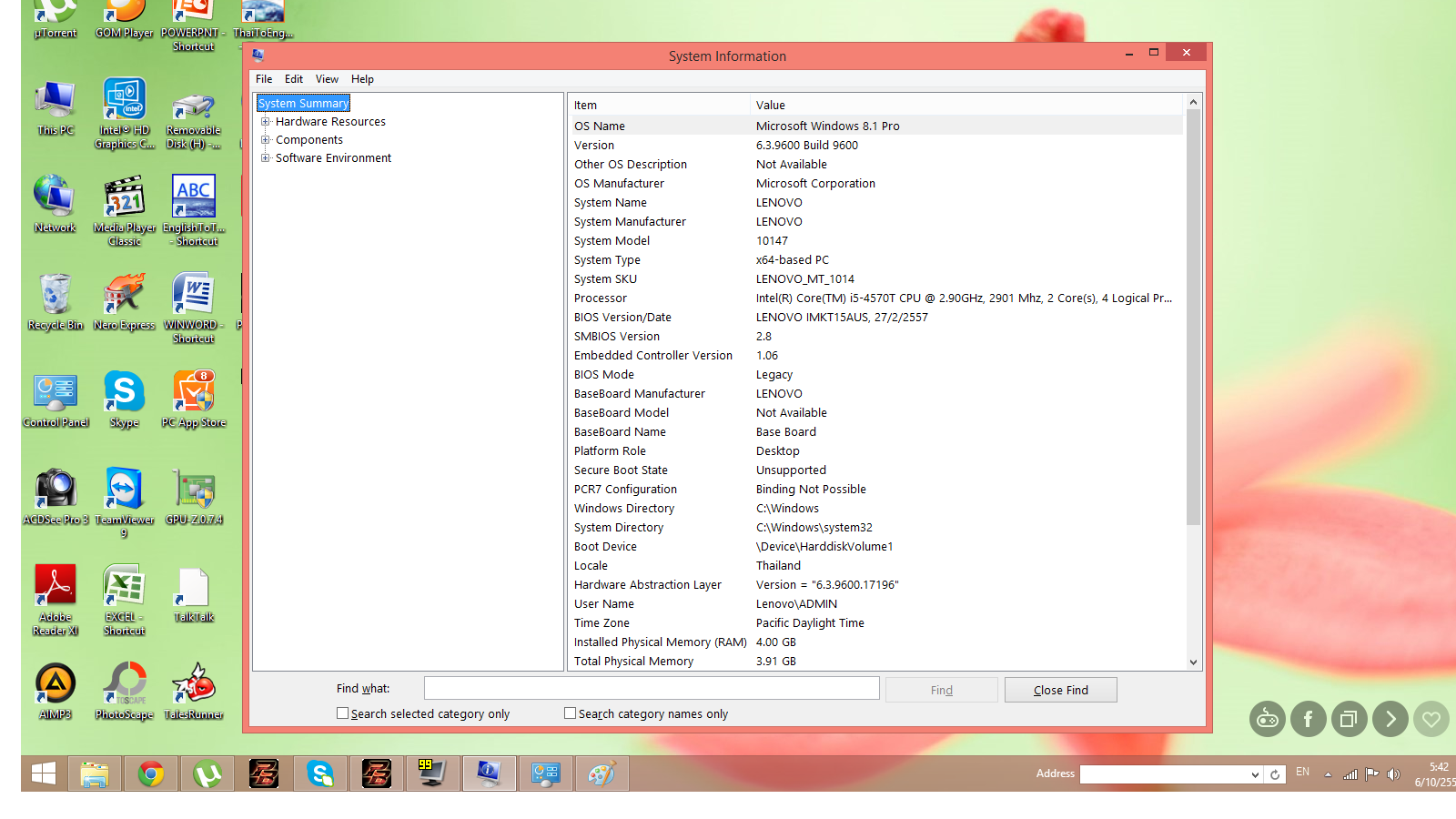
Task: Open the Address bar dropdown in taskbar
Action: [1255, 774]
